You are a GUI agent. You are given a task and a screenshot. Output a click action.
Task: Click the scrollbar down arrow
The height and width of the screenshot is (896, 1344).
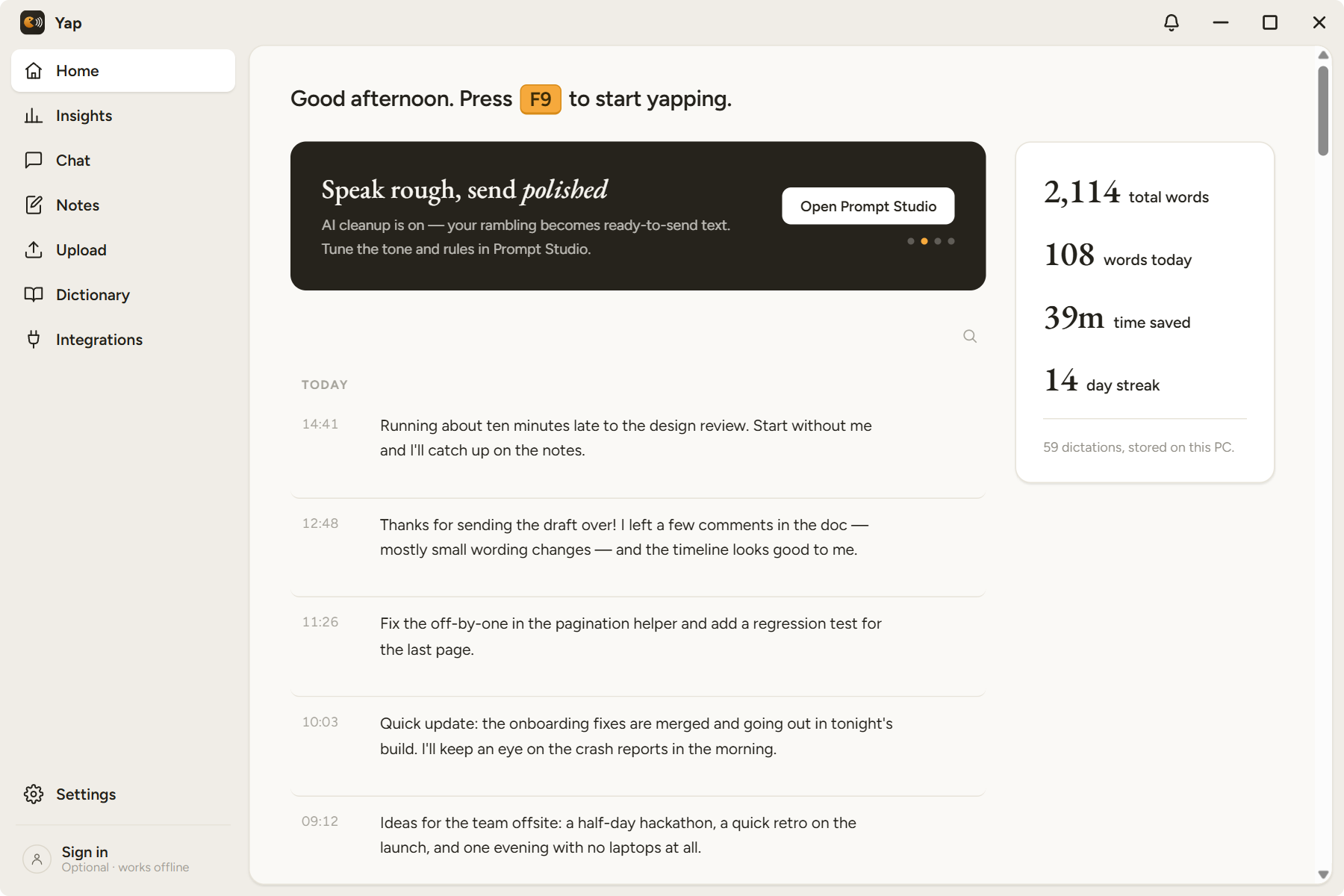(x=1323, y=874)
